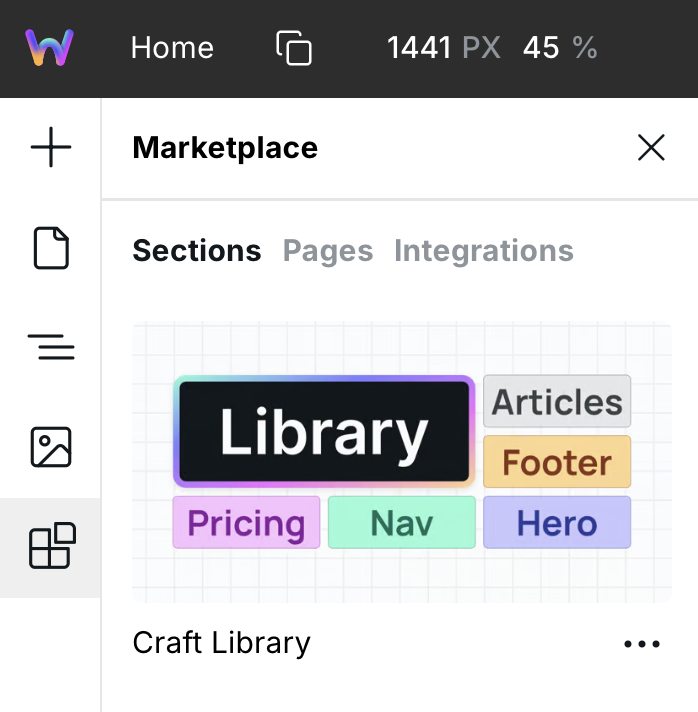This screenshot has width=698, height=712.
Task: Click the purple Pricing tag
Action: [x=246, y=523]
